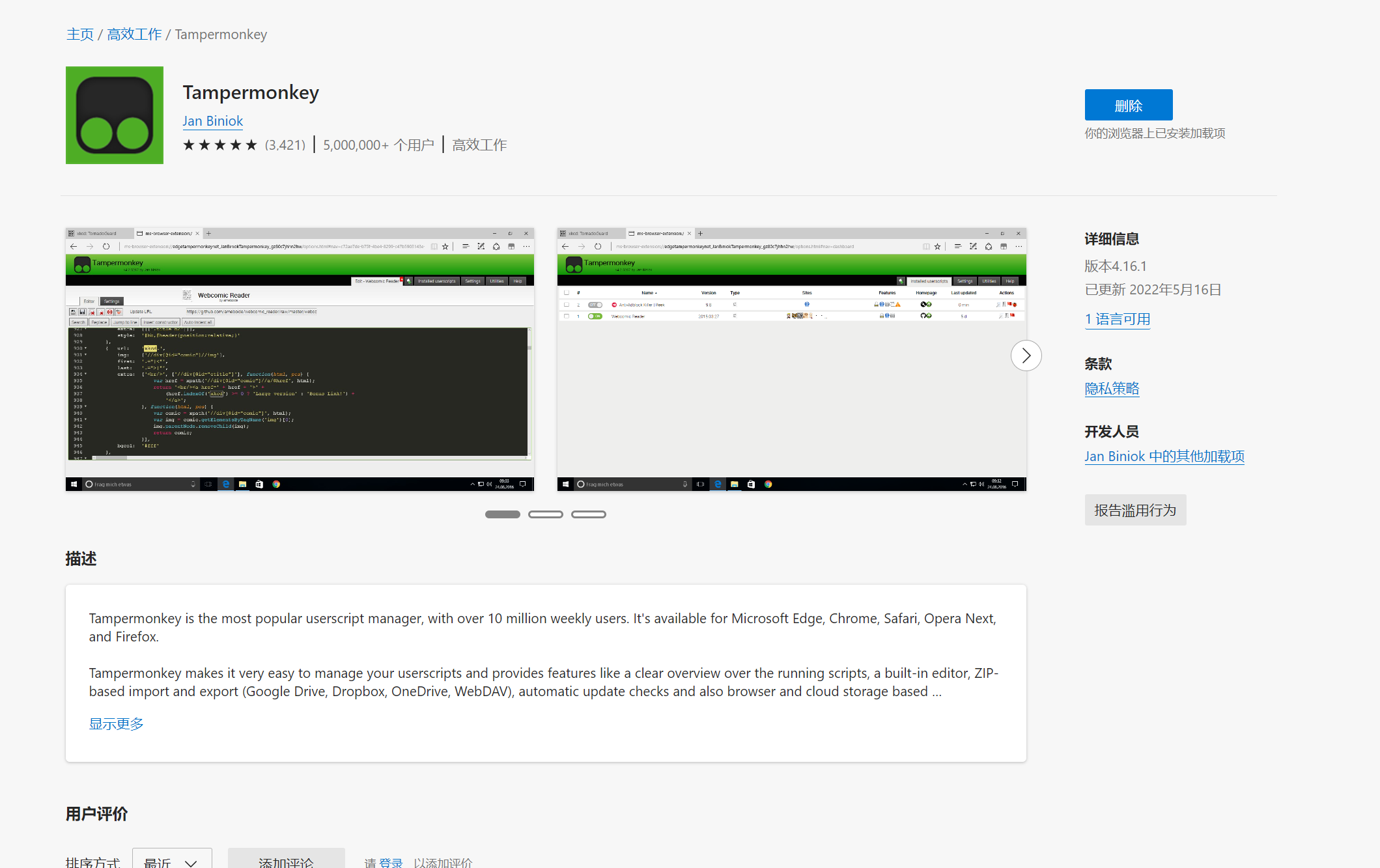Select the first carousel page indicator

pos(503,514)
